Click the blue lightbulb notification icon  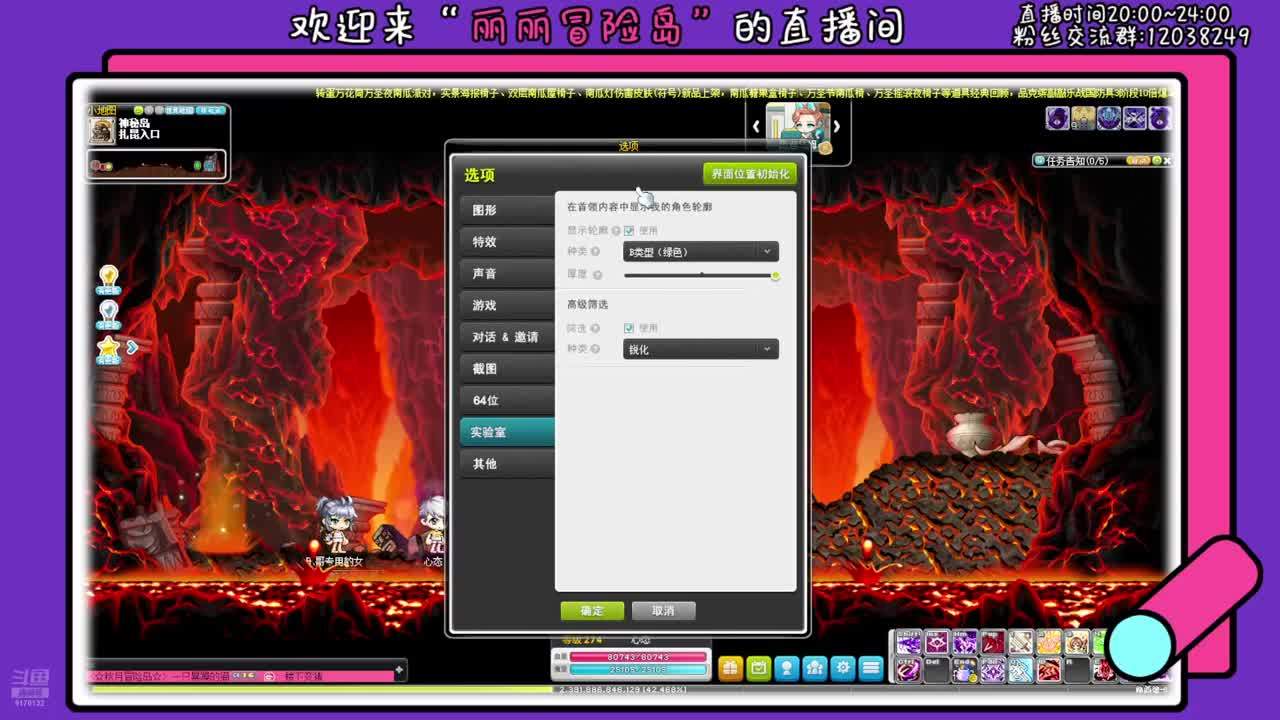(x=108, y=315)
